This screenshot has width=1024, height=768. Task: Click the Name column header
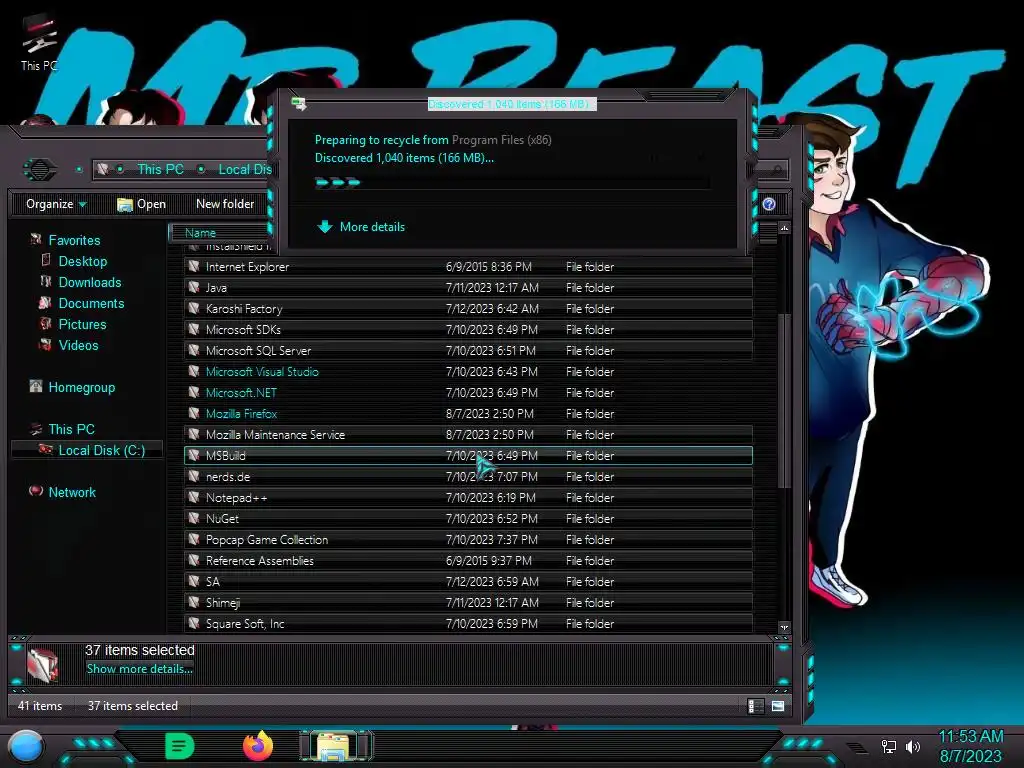click(219, 232)
